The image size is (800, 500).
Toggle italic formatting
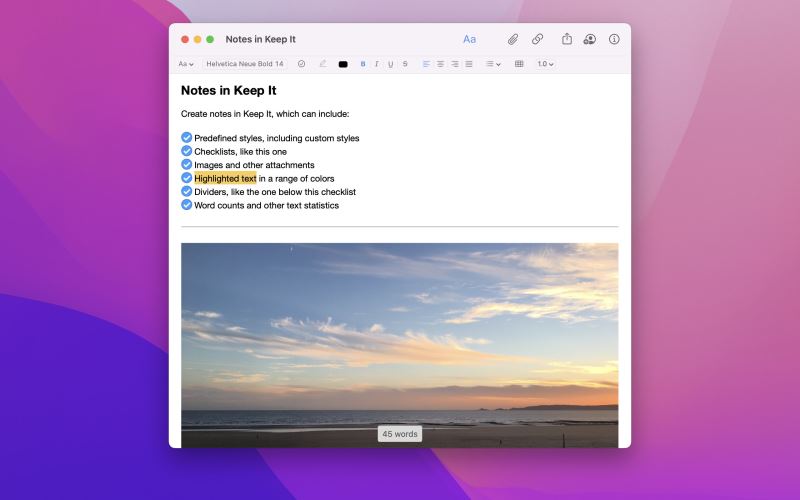pos(377,64)
